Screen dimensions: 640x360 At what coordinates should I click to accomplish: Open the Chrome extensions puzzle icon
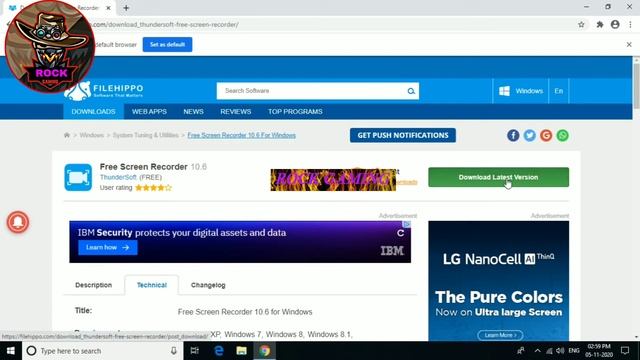point(600,24)
